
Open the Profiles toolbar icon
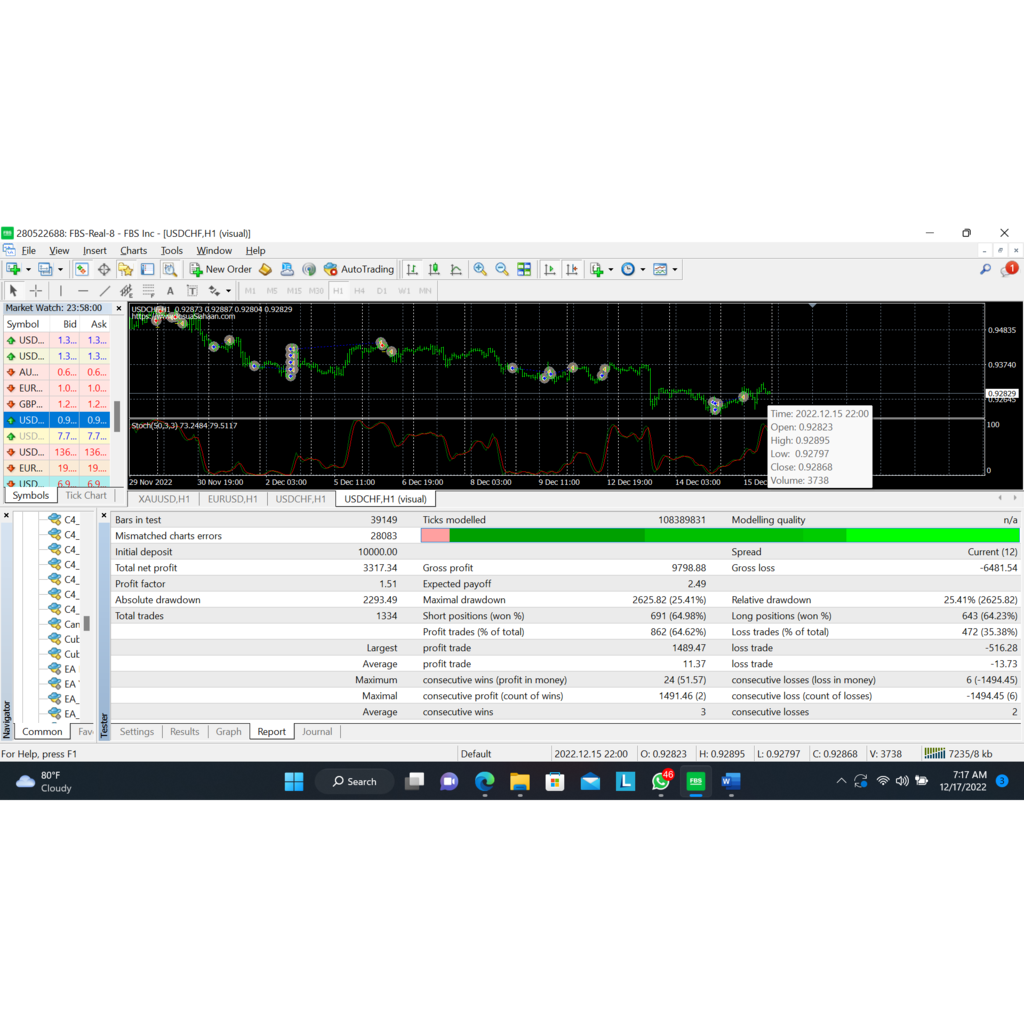(45, 269)
